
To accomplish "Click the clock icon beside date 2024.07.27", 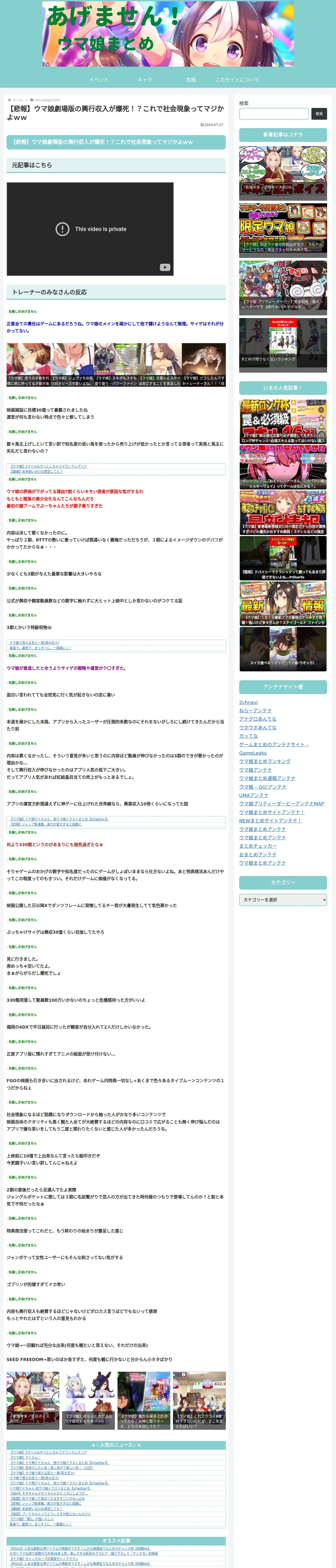I will (202, 125).
